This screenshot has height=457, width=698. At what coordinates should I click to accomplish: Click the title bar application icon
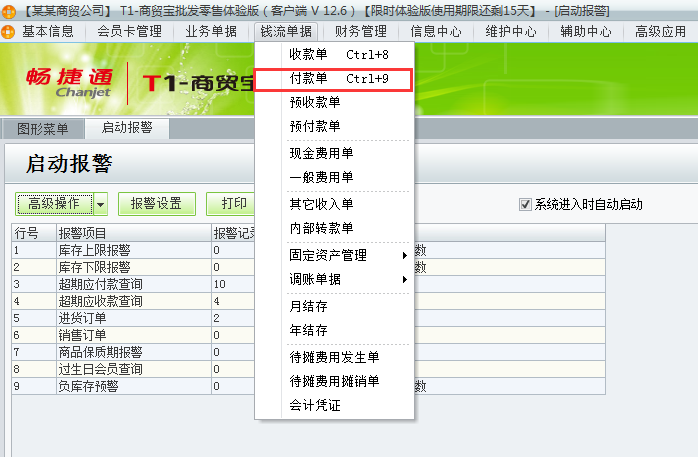tap(8, 11)
